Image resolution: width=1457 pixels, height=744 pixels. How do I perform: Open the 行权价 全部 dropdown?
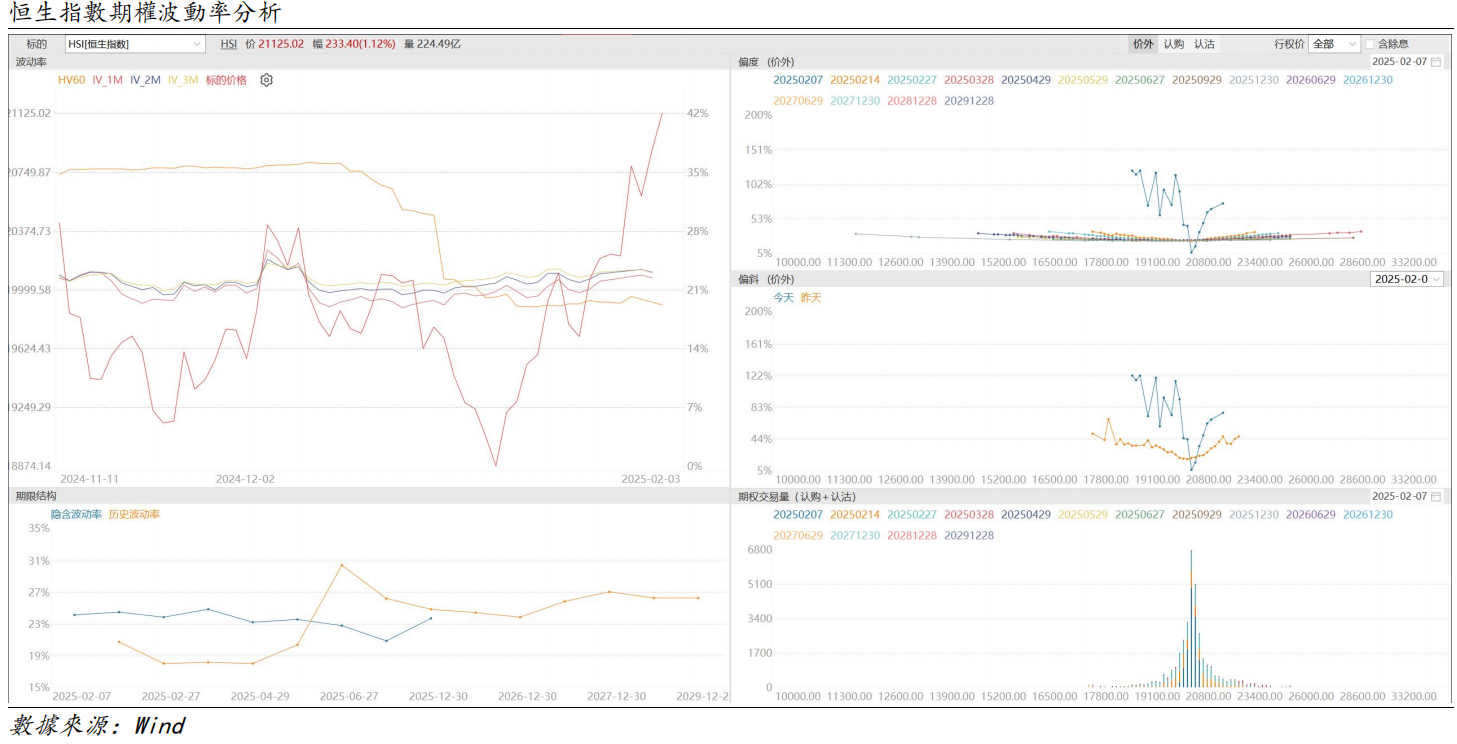[x=1352, y=44]
